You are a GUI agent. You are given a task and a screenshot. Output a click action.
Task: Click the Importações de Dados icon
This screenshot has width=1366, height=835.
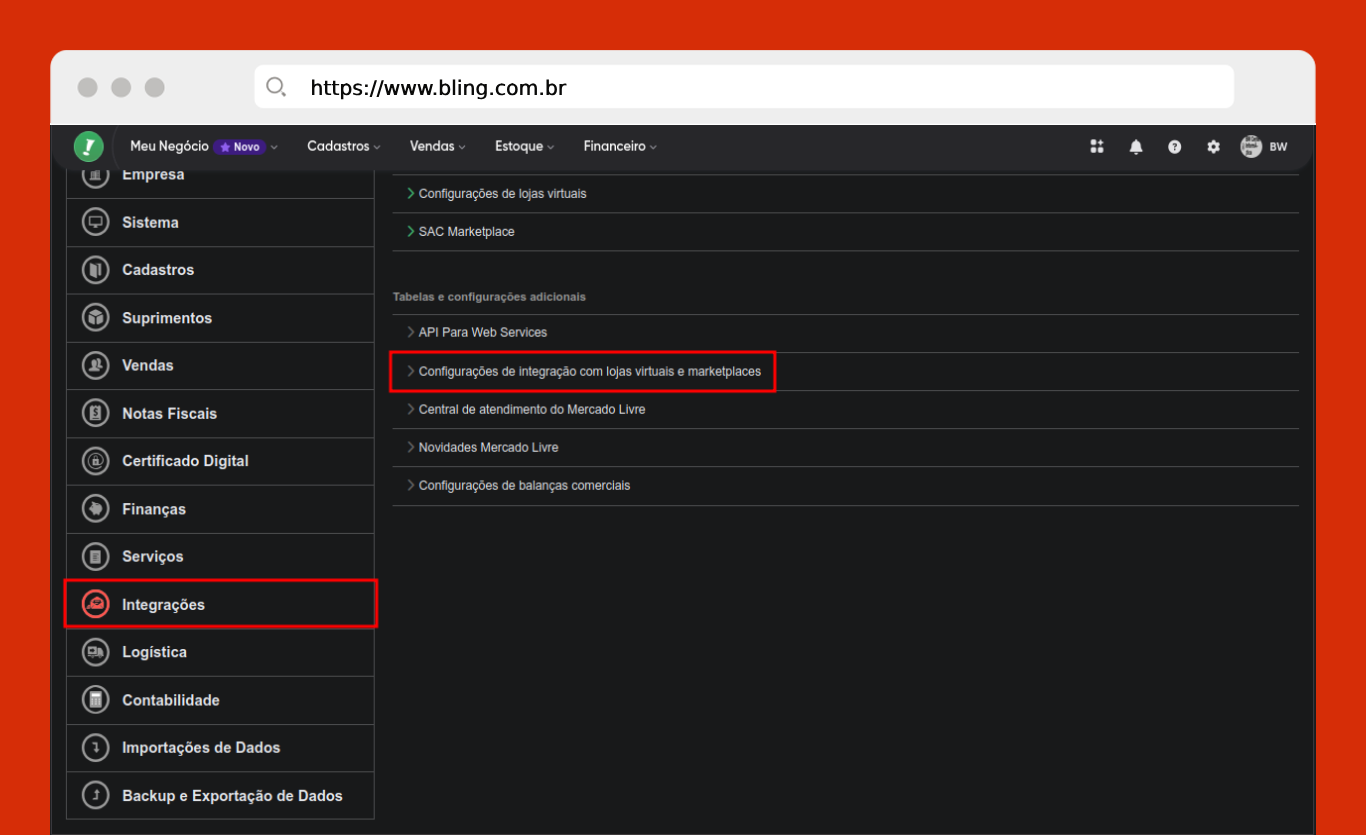95,747
